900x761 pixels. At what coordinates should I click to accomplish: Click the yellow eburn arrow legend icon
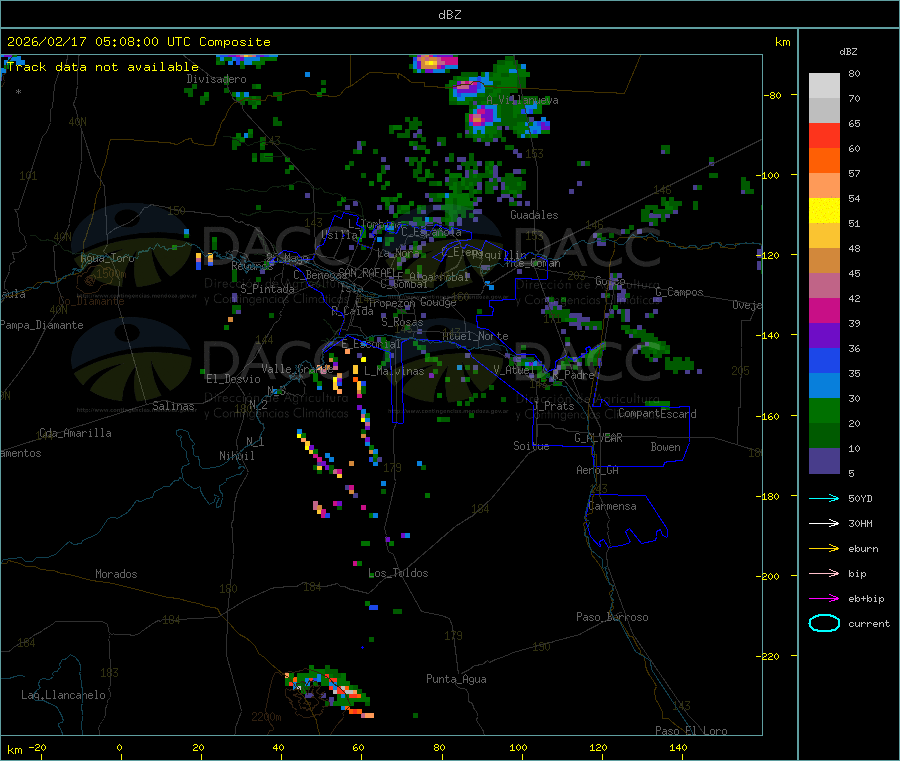click(824, 549)
